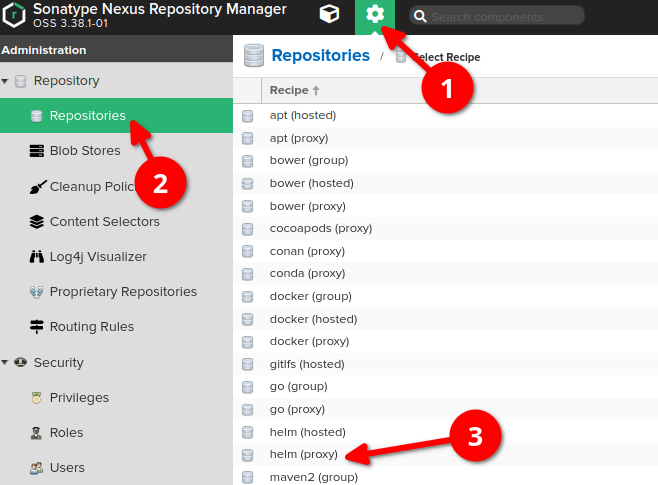Screen dimensions: 658x485
Task: Open the Administration gear icon
Action: point(375,15)
